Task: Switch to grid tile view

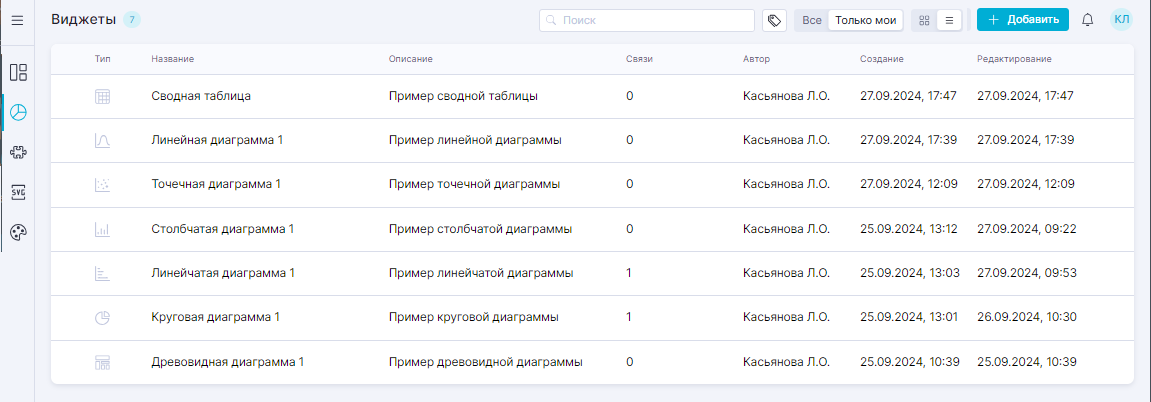Action: [x=924, y=20]
